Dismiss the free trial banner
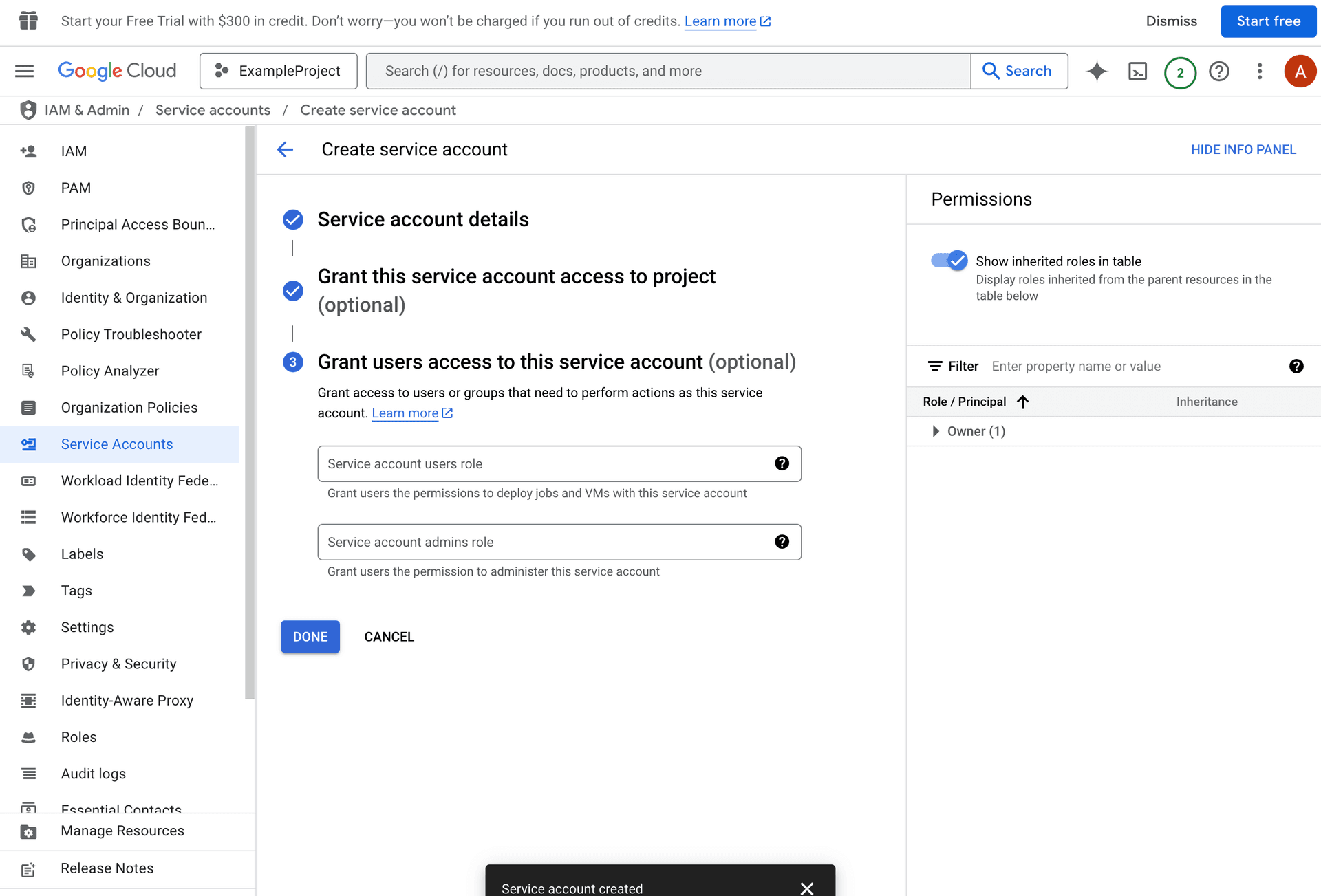 click(x=1172, y=21)
